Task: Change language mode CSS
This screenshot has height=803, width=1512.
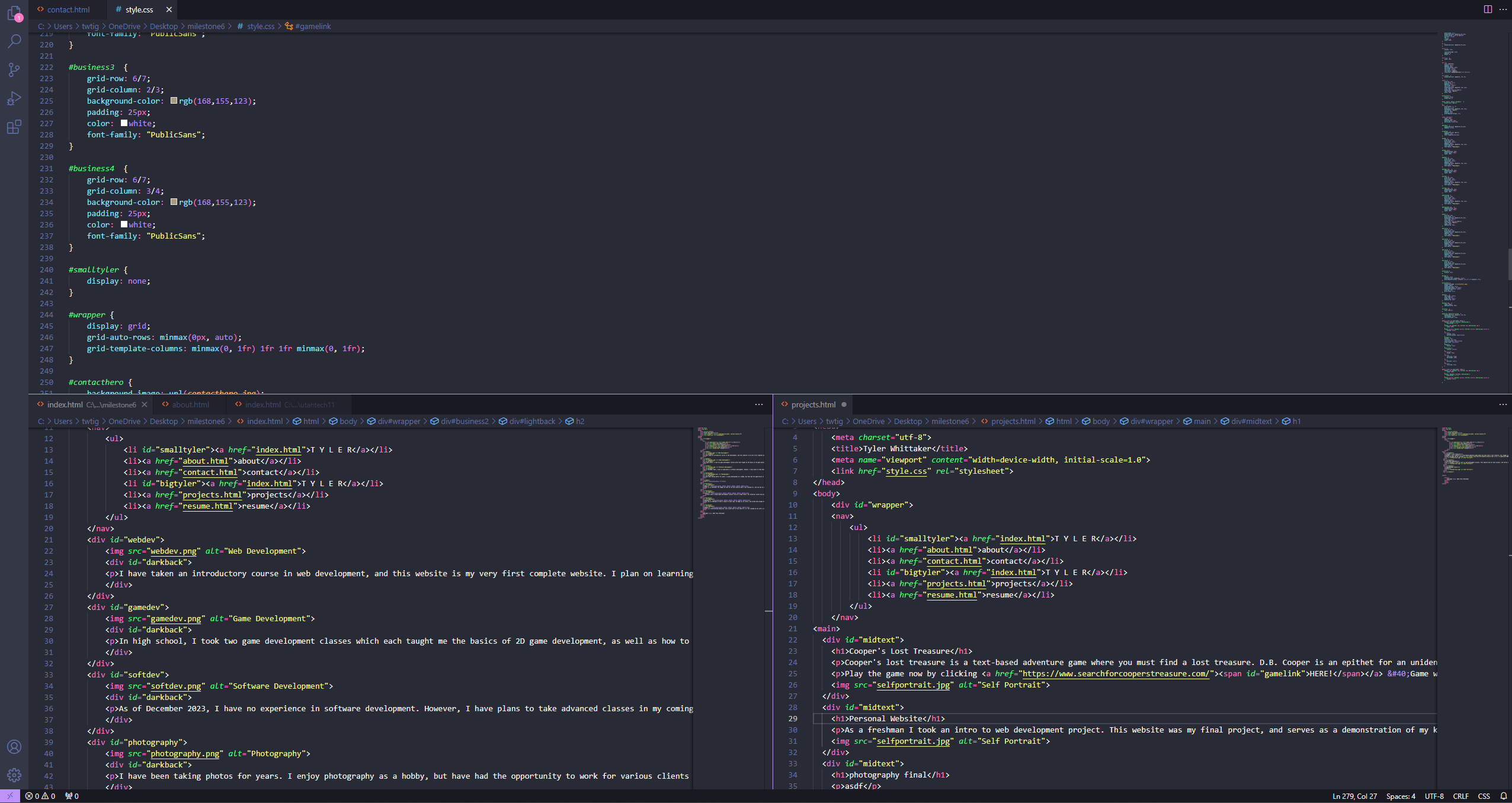Action: coord(1484,796)
